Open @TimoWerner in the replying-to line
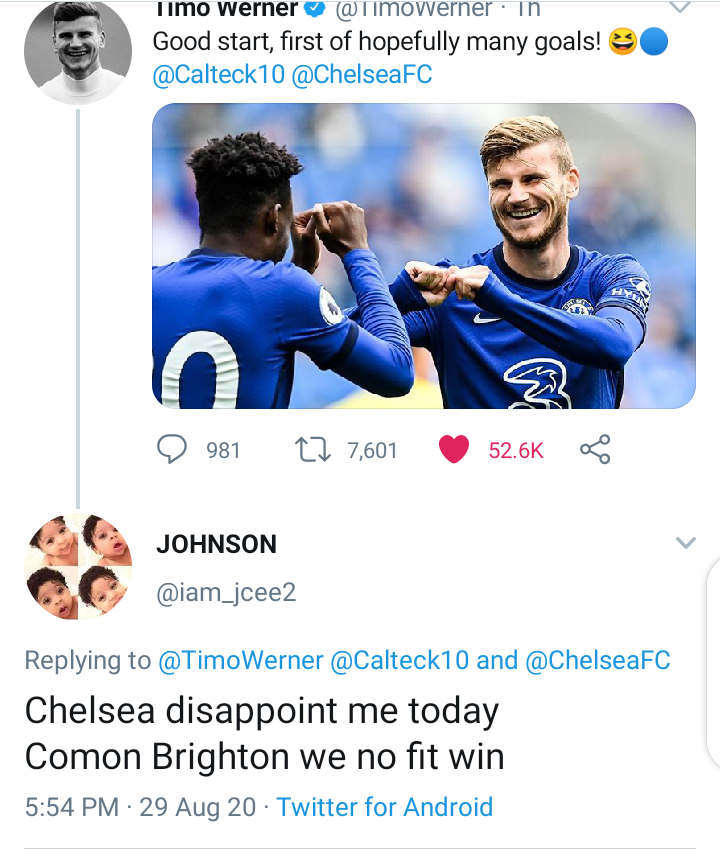Screen dimensions: 720x861 tap(240, 660)
